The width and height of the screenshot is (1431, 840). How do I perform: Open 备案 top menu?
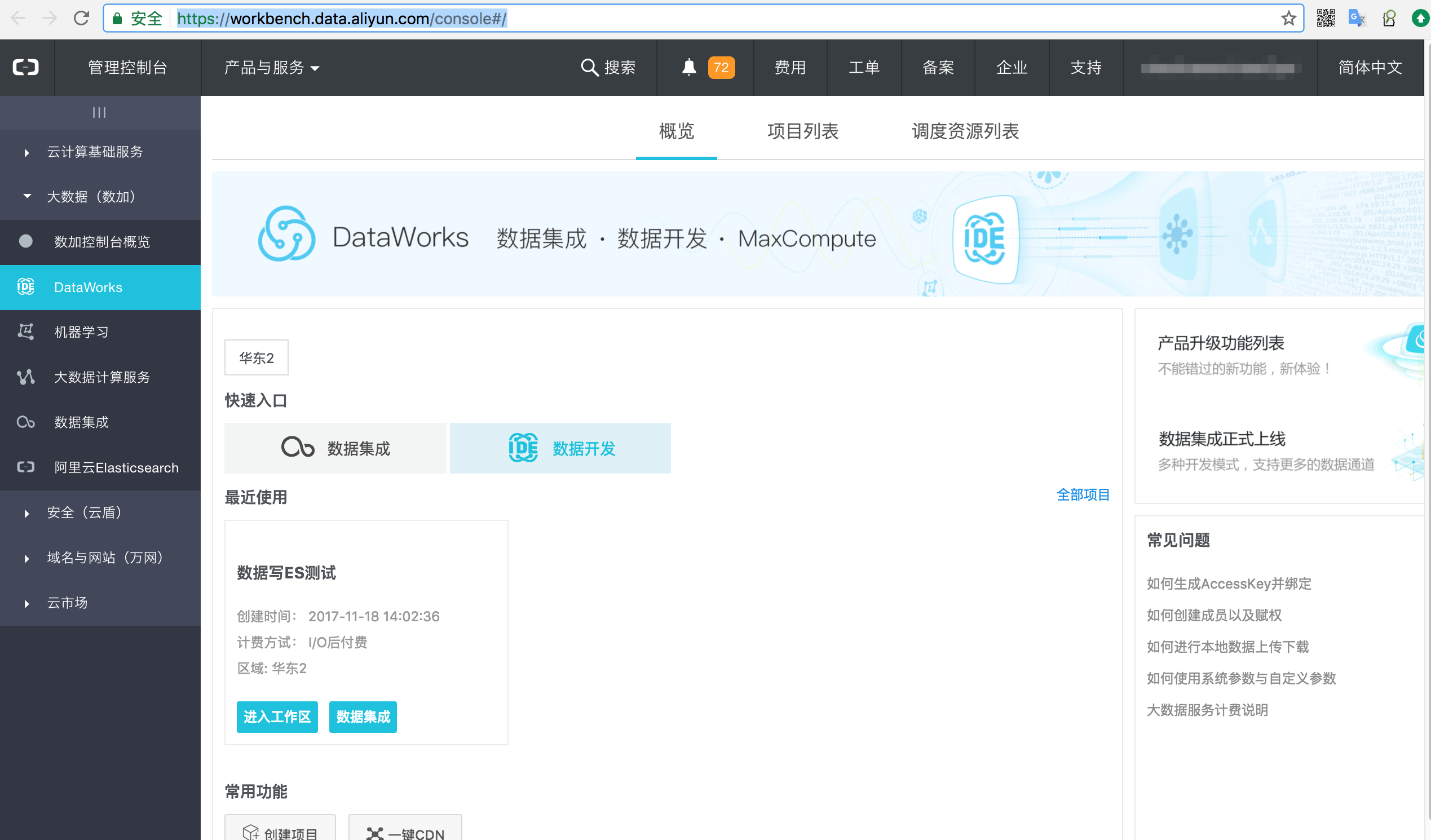tap(938, 68)
